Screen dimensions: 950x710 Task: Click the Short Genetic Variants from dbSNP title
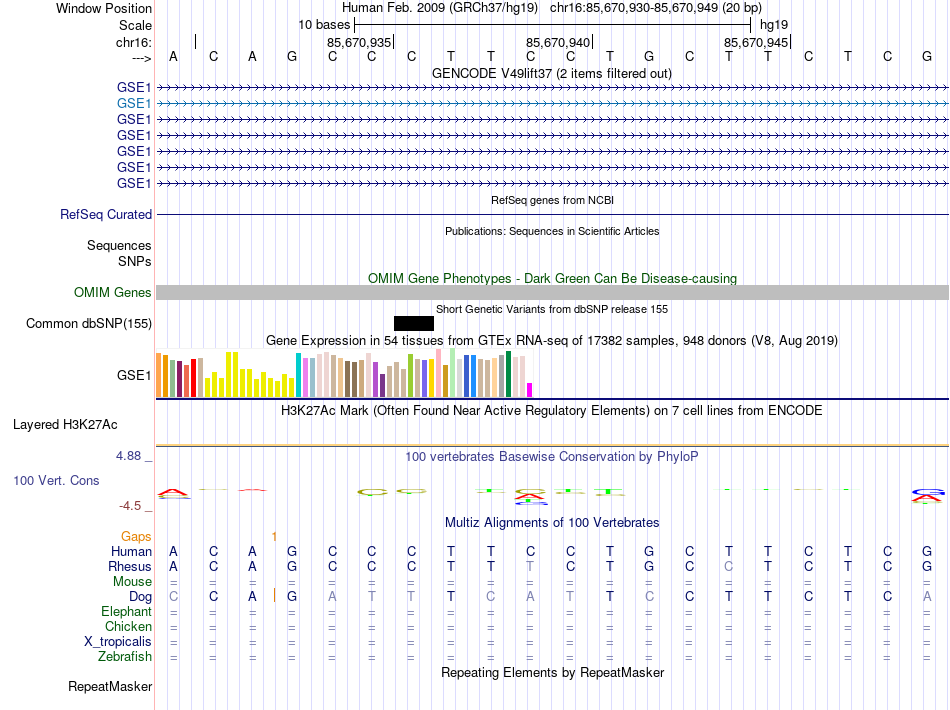pyautogui.click(x=551, y=309)
